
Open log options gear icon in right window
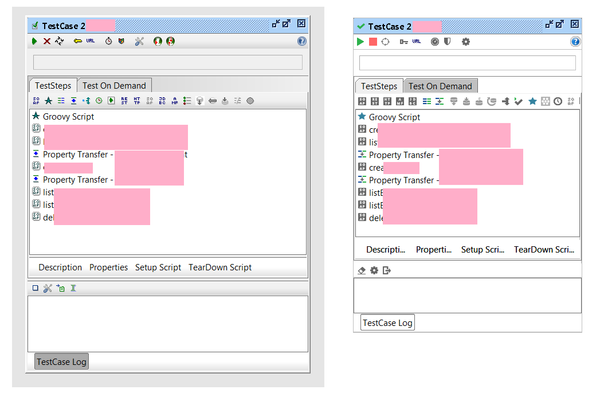click(x=374, y=270)
